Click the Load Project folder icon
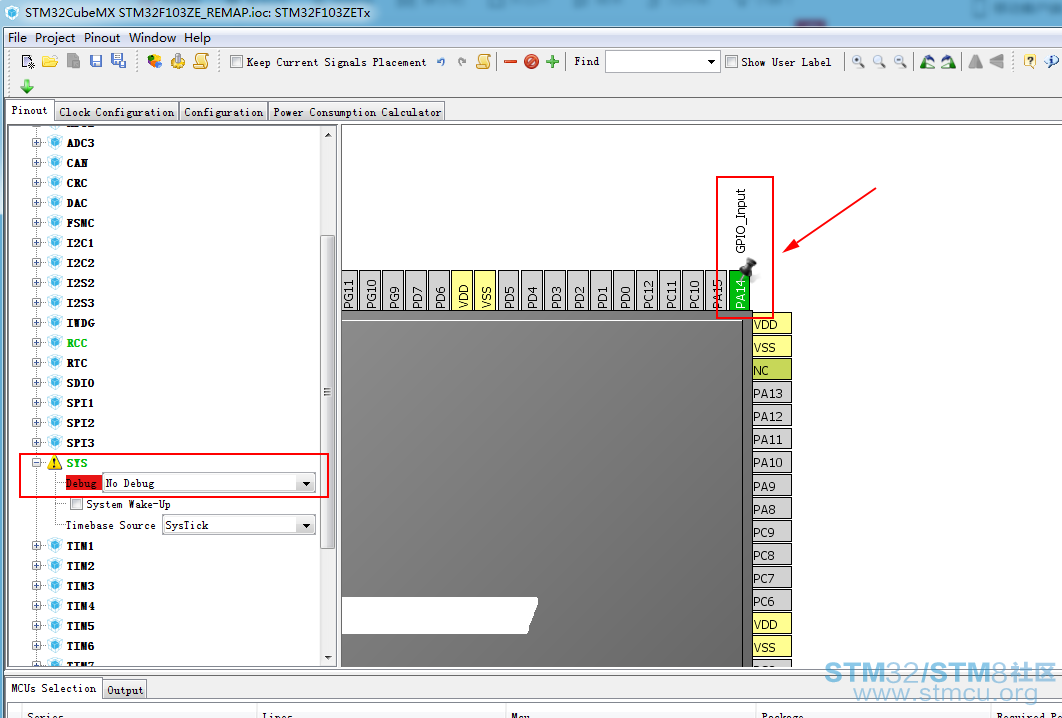 tap(49, 62)
